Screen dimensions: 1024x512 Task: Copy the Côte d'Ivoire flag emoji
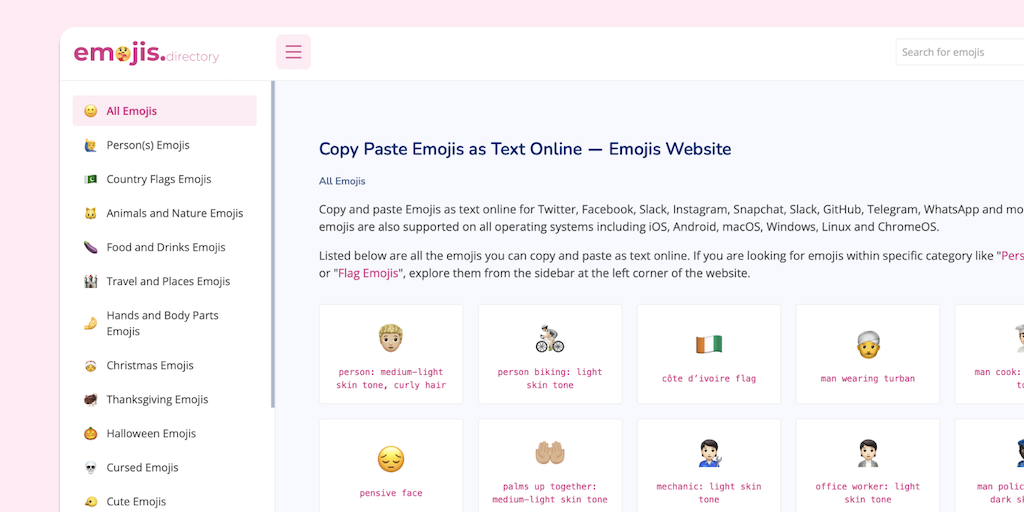point(709,344)
